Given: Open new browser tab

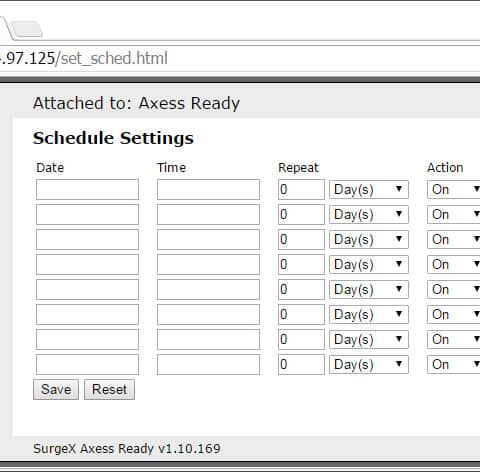Looking at the screenshot, I should click(x=26, y=29).
